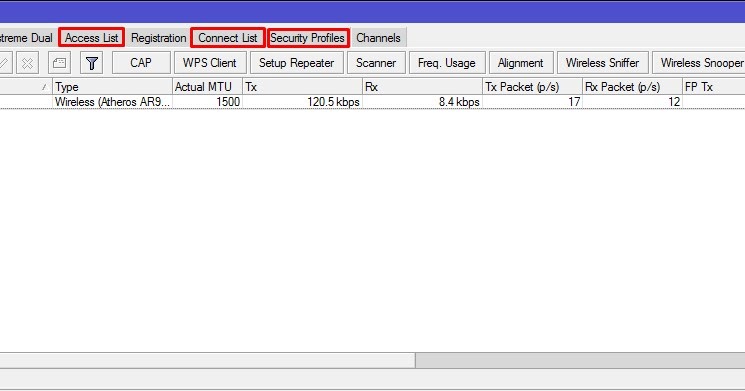745x391 pixels.
Task: Open the Alignment tool
Action: pyautogui.click(x=521, y=63)
